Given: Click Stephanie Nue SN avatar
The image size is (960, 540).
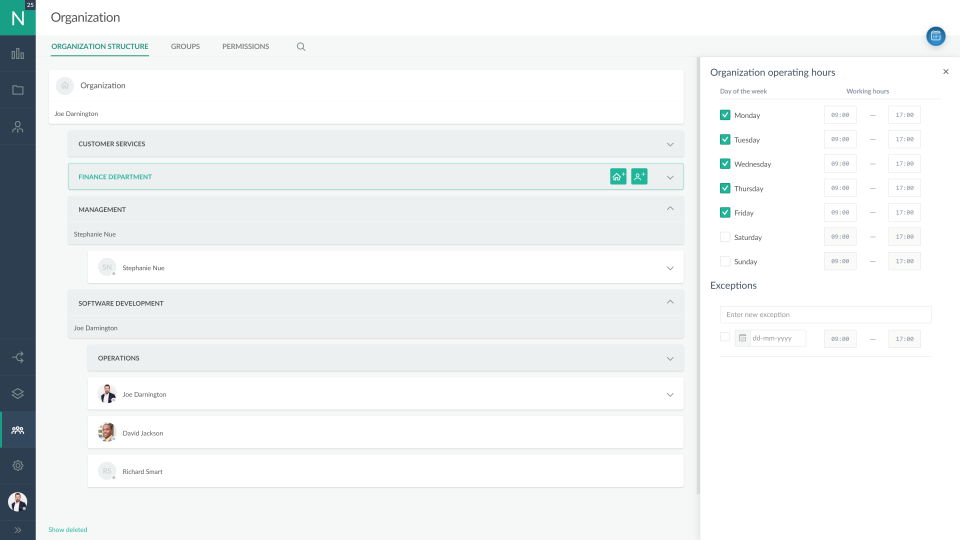Looking at the screenshot, I should 107,267.
